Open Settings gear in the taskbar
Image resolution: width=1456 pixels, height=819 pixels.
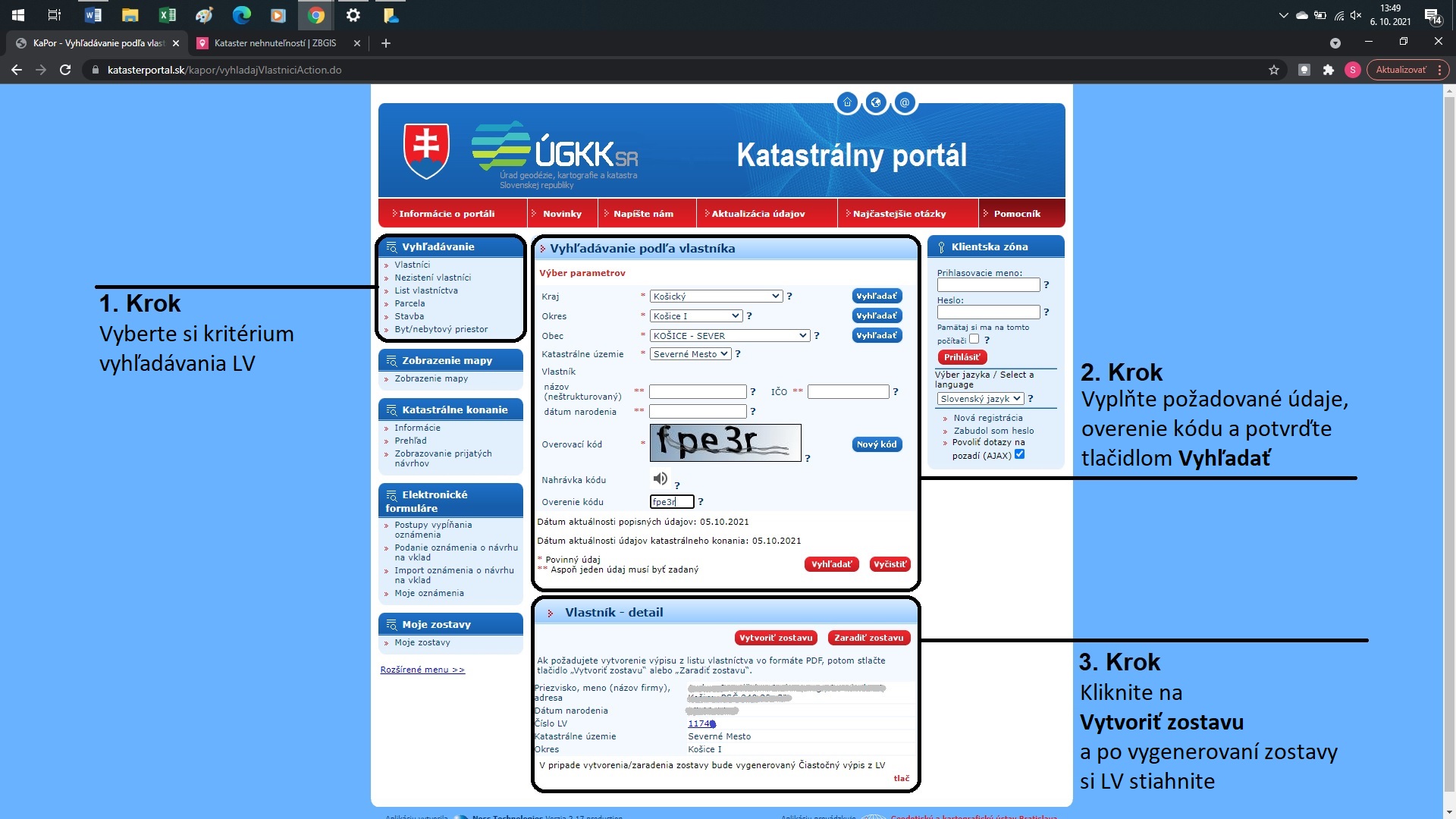point(353,14)
